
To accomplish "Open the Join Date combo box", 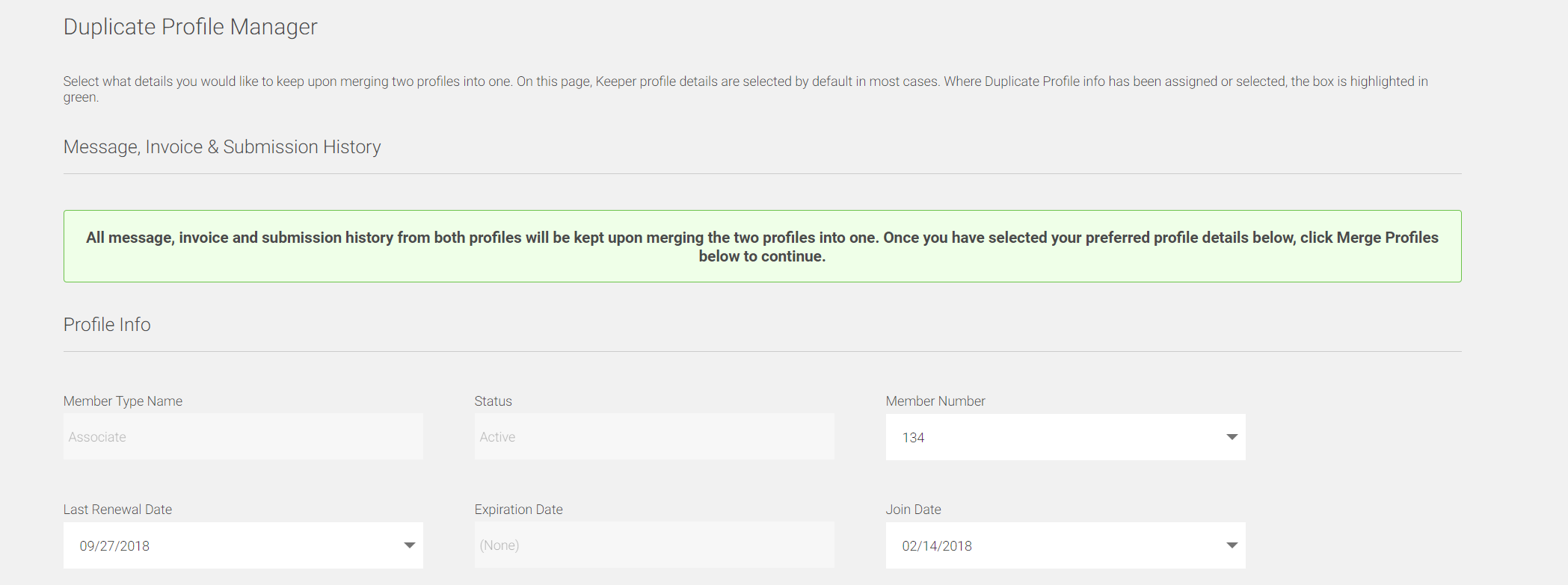I will pyautogui.click(x=1066, y=545).
